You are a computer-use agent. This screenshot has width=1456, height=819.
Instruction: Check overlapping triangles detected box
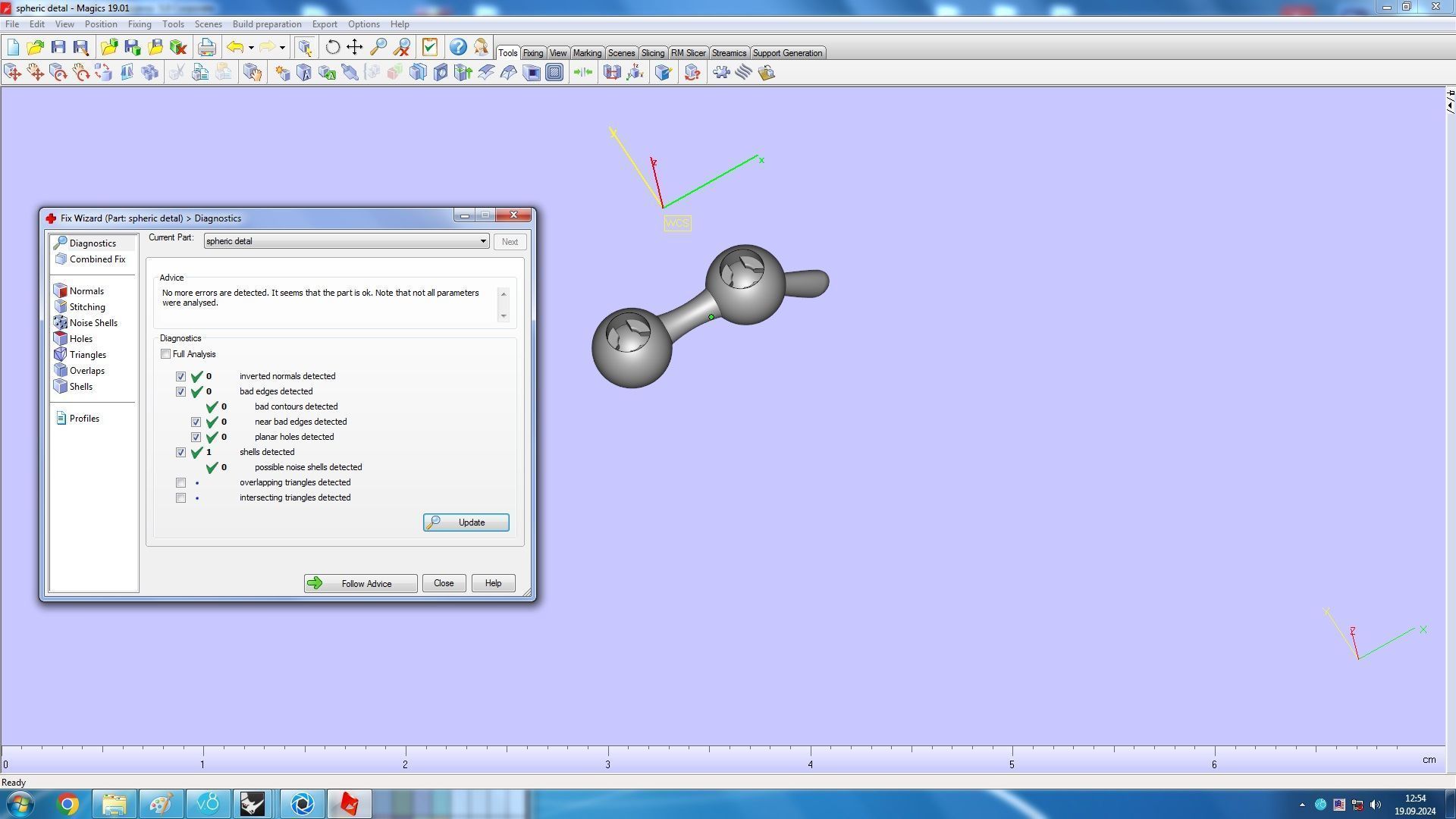pos(180,483)
